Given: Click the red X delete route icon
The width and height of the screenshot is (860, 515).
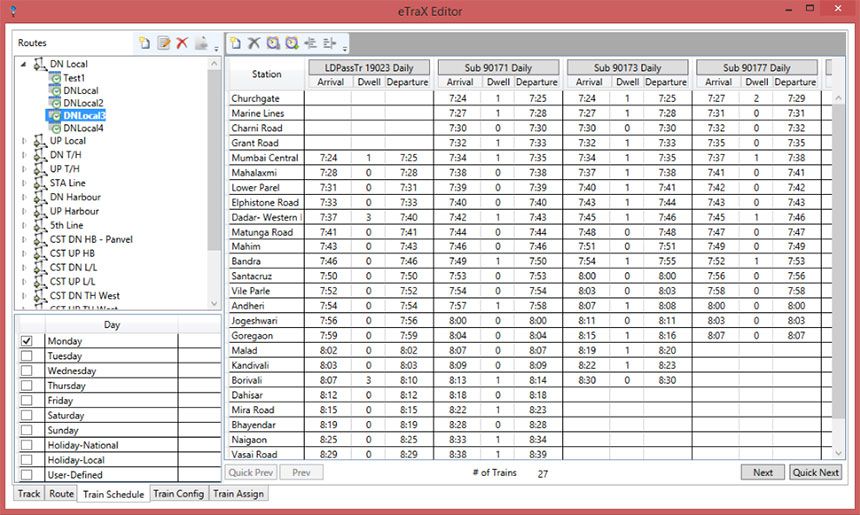Looking at the screenshot, I should pyautogui.click(x=181, y=43).
